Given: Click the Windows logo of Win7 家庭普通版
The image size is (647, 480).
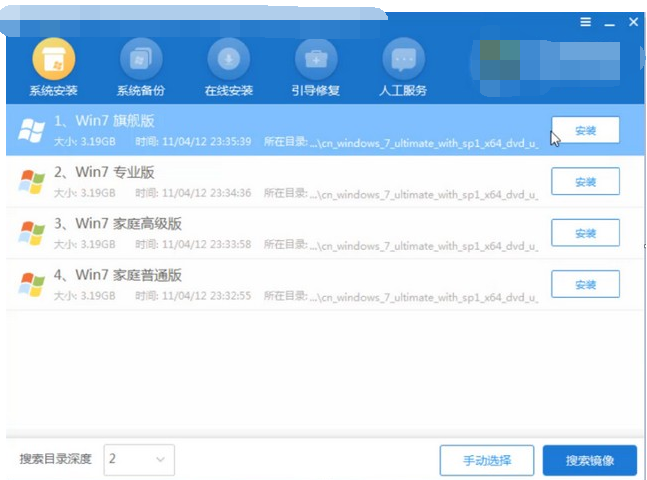Looking at the screenshot, I should click(31, 284).
